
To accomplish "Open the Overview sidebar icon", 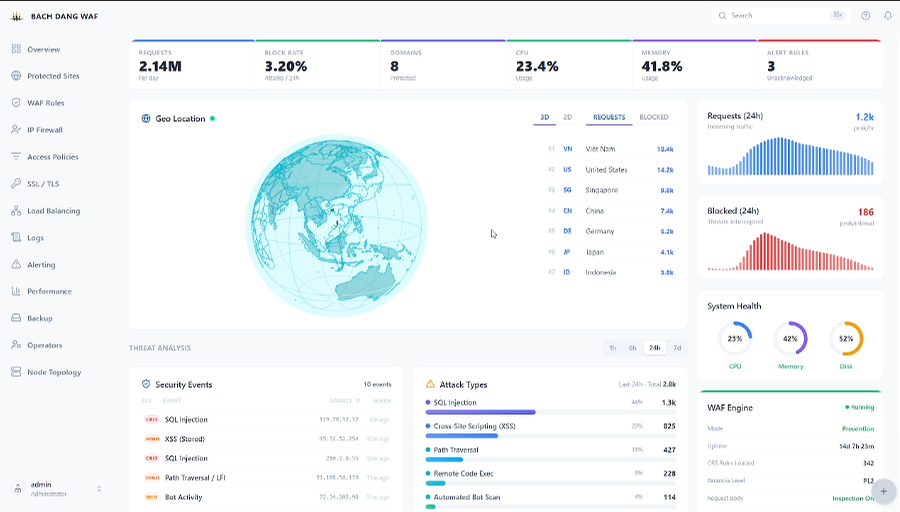I will click(x=16, y=49).
